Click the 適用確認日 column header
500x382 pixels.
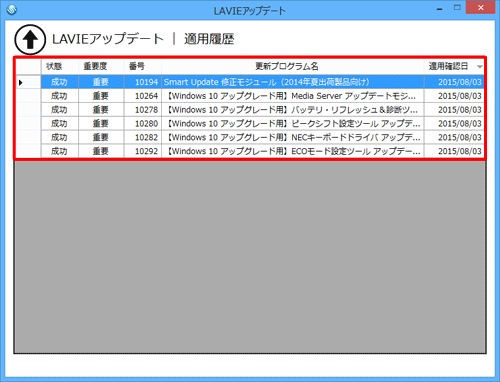click(454, 66)
